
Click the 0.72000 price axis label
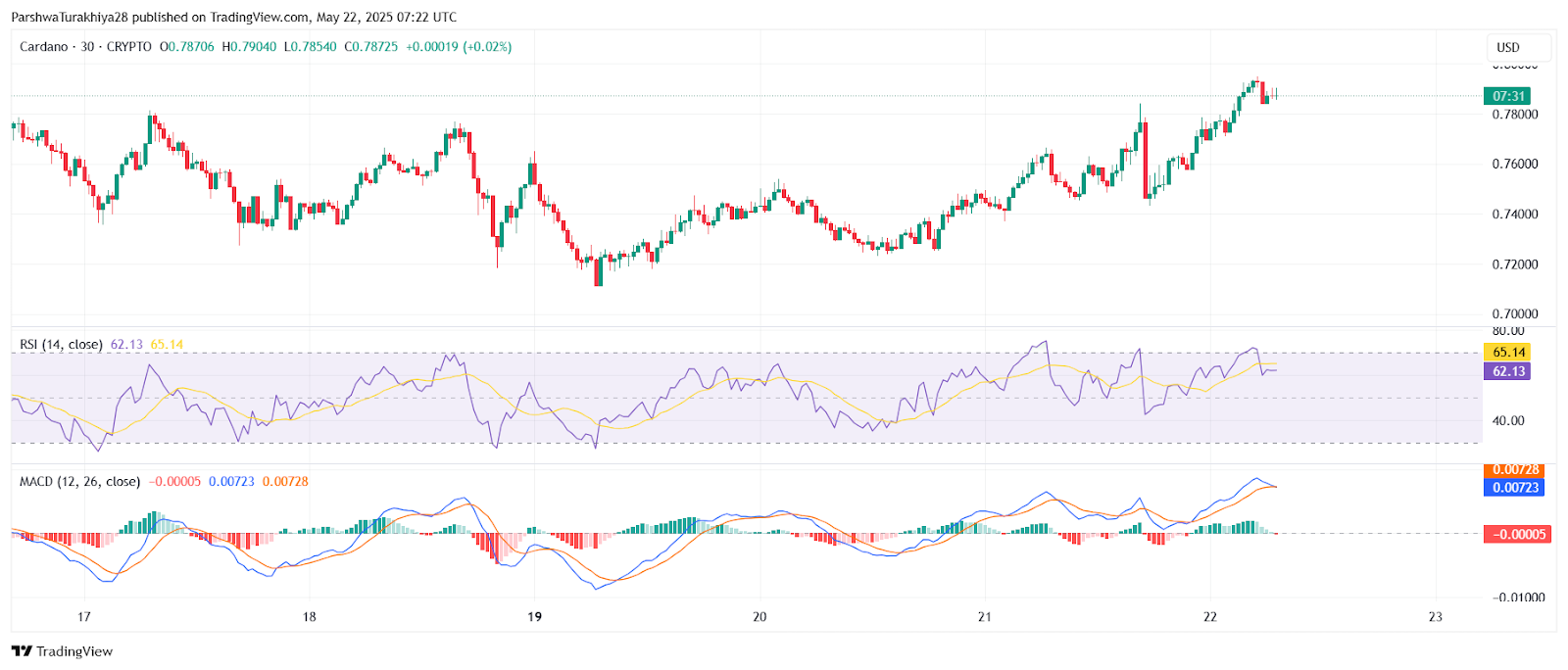[x=1515, y=264]
